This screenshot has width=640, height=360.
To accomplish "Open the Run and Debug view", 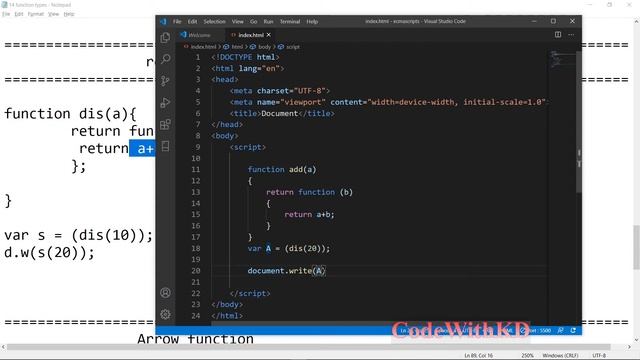I will point(165,102).
